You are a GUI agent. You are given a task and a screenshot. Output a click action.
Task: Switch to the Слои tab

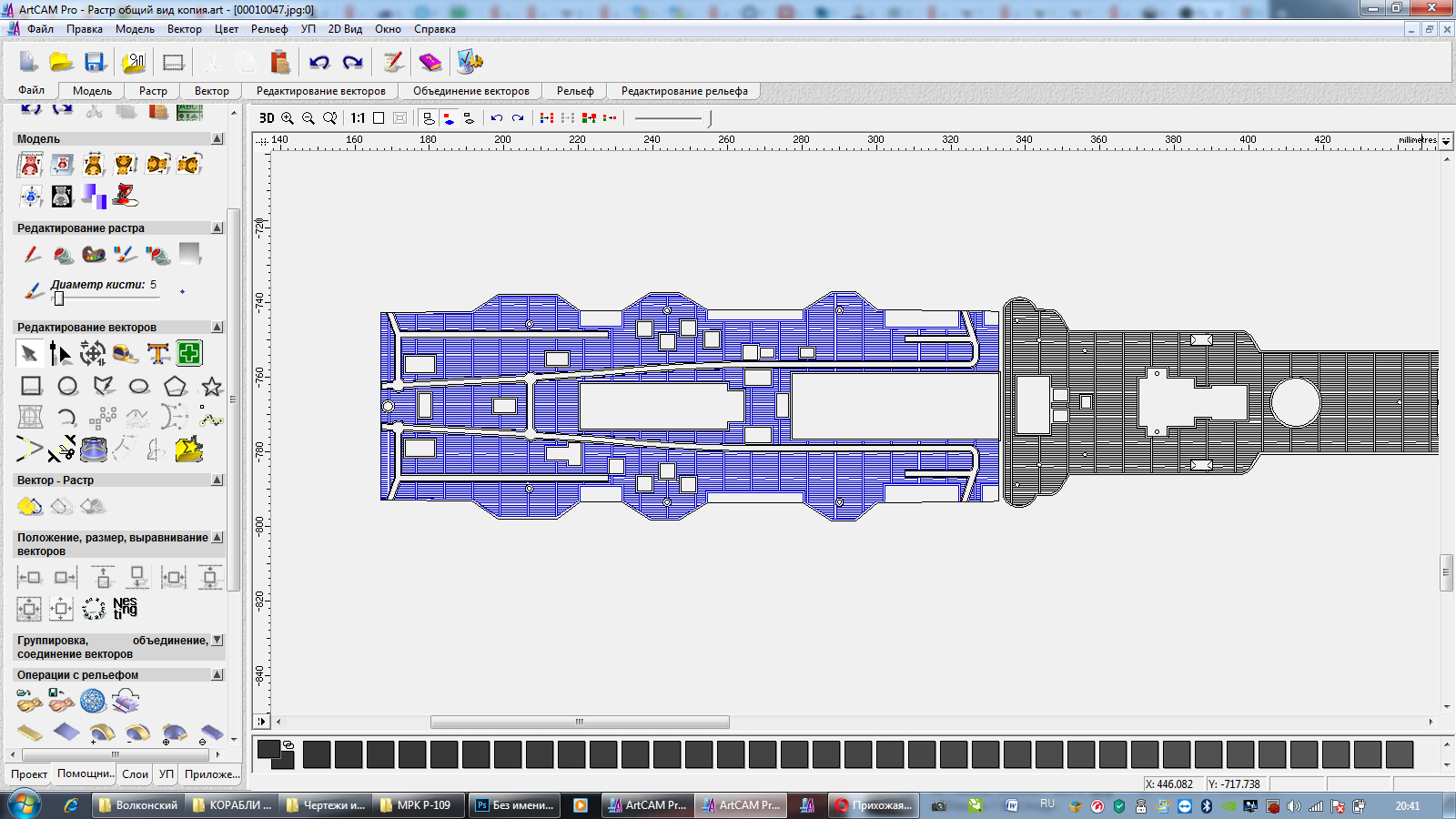coord(135,774)
